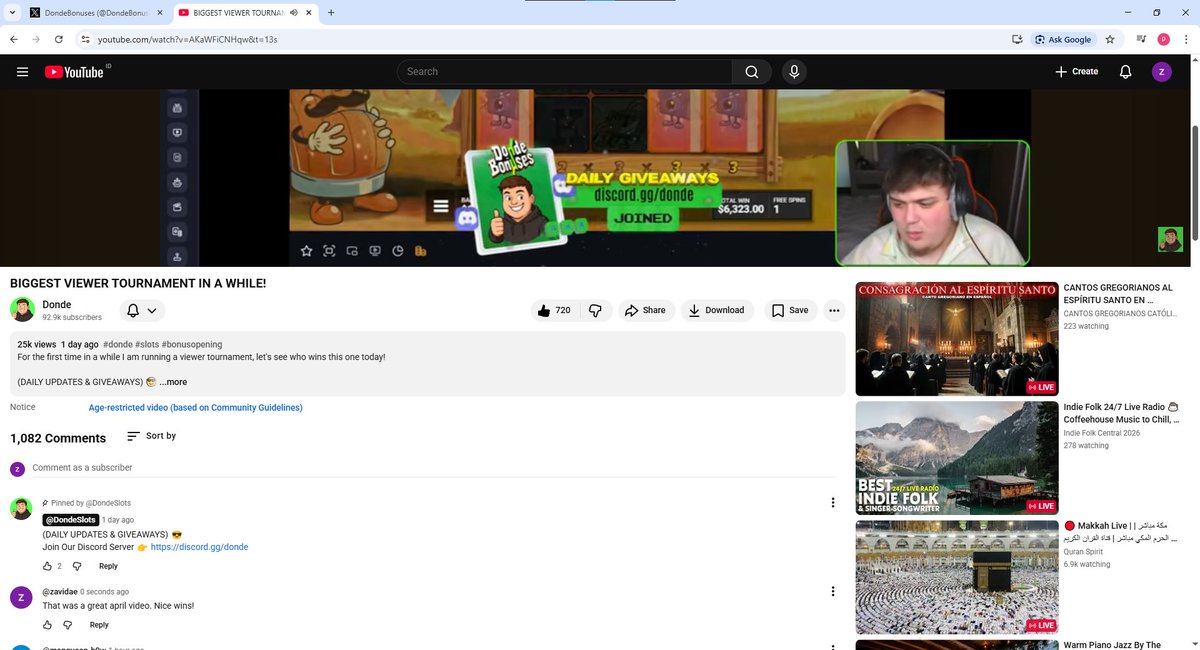Screen dimensions: 1200x650
Task: Dislike the pinned DondeSlots comment
Action: click(x=77, y=566)
